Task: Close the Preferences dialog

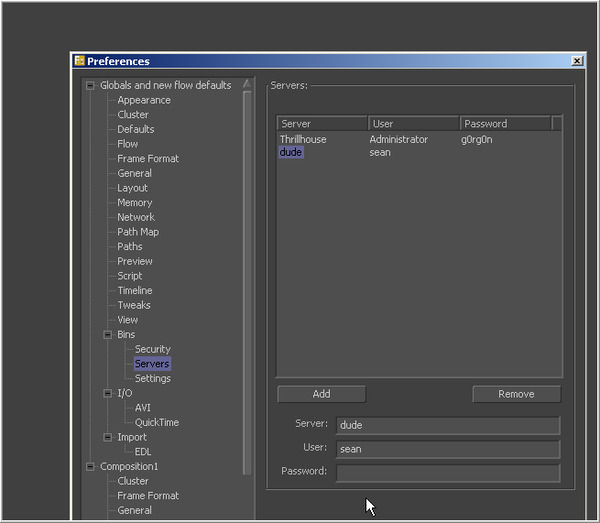Action: 577,61
